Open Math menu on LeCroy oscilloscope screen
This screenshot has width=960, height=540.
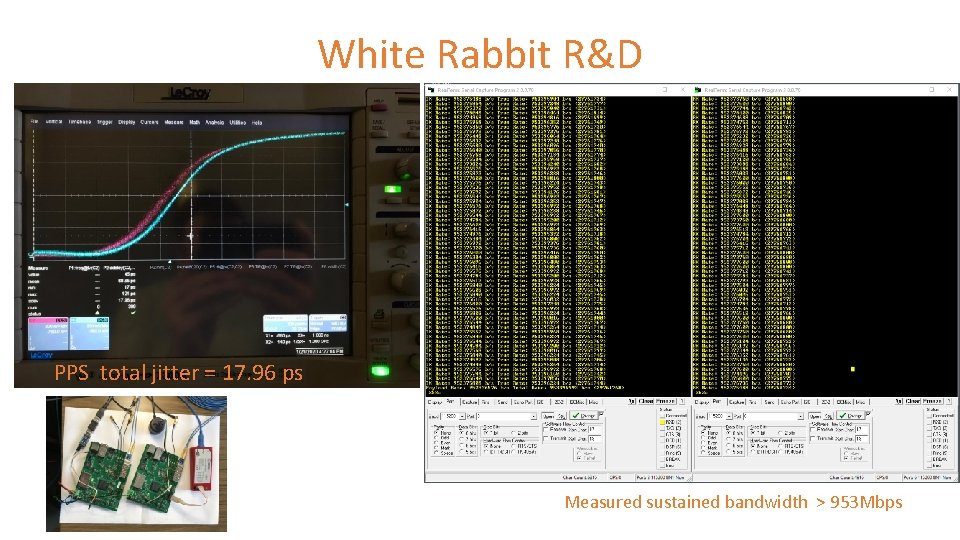tap(195, 122)
